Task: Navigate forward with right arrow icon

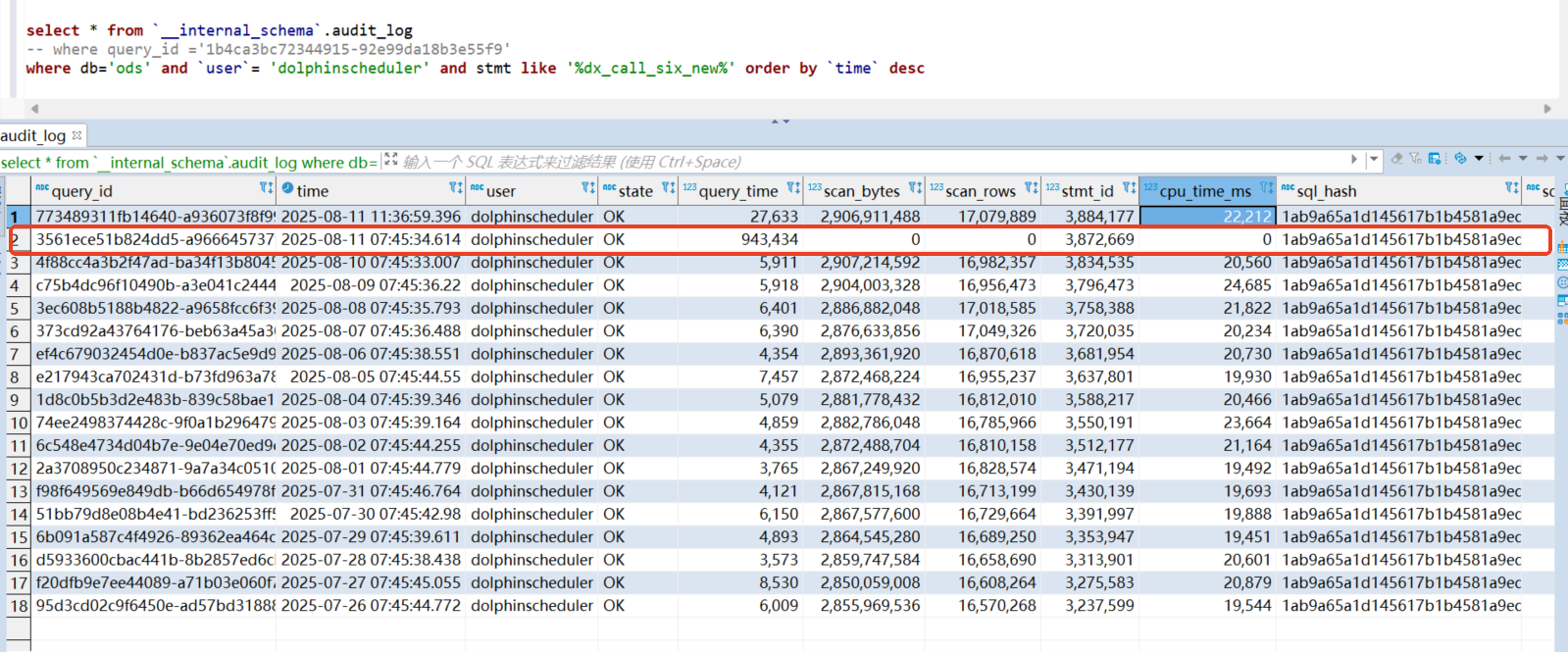Action: pyautogui.click(x=1543, y=159)
